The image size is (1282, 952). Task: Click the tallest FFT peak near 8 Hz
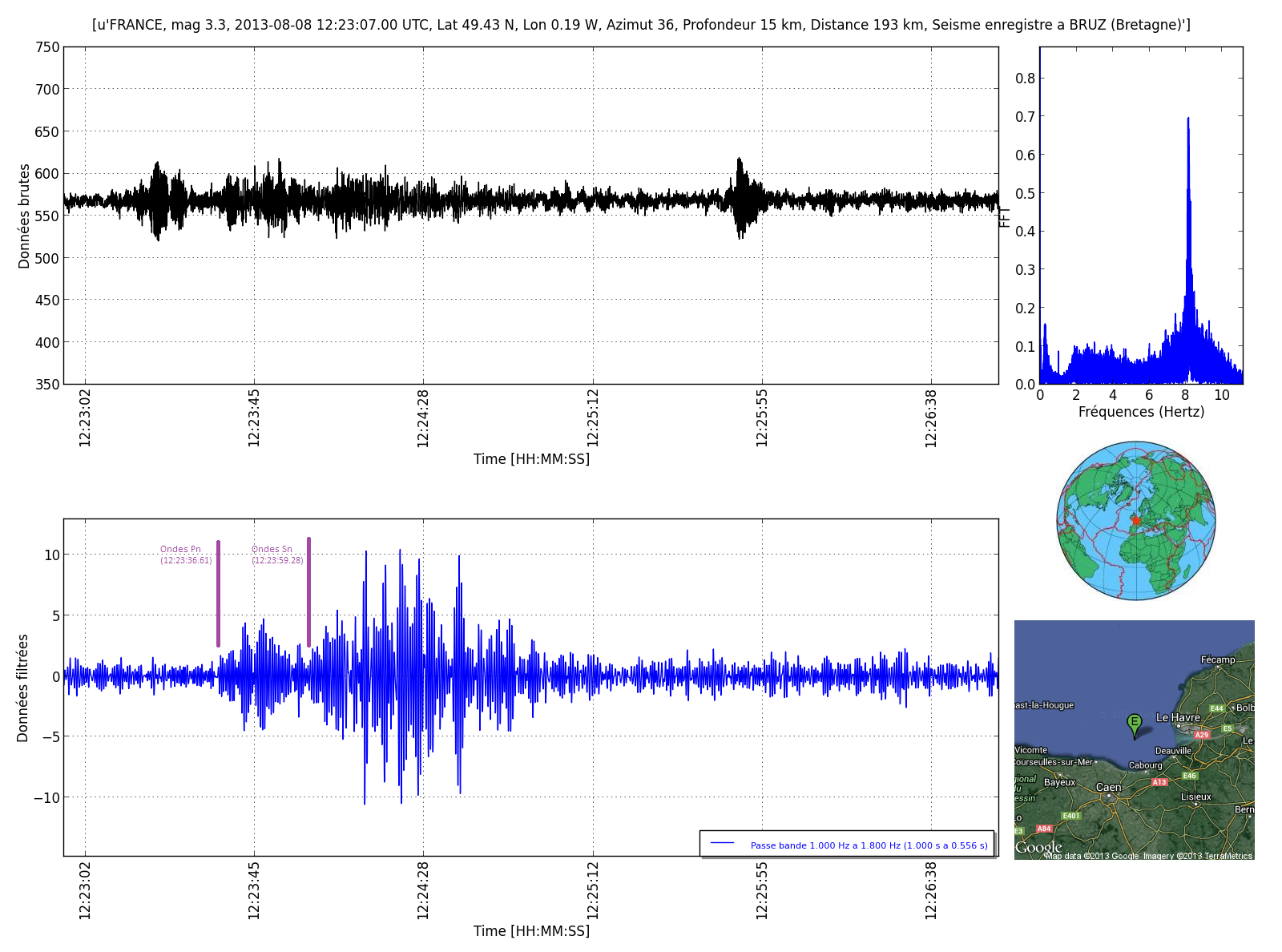tap(1187, 120)
